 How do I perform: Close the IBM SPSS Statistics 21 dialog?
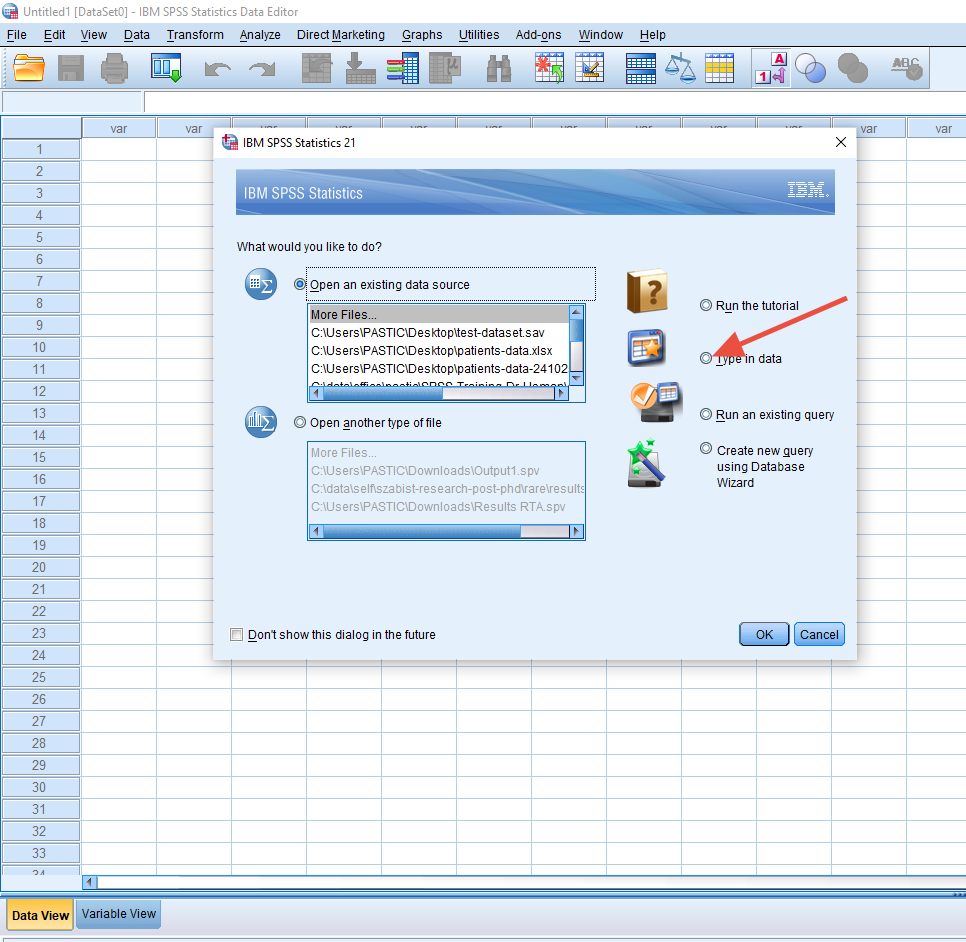[840, 142]
